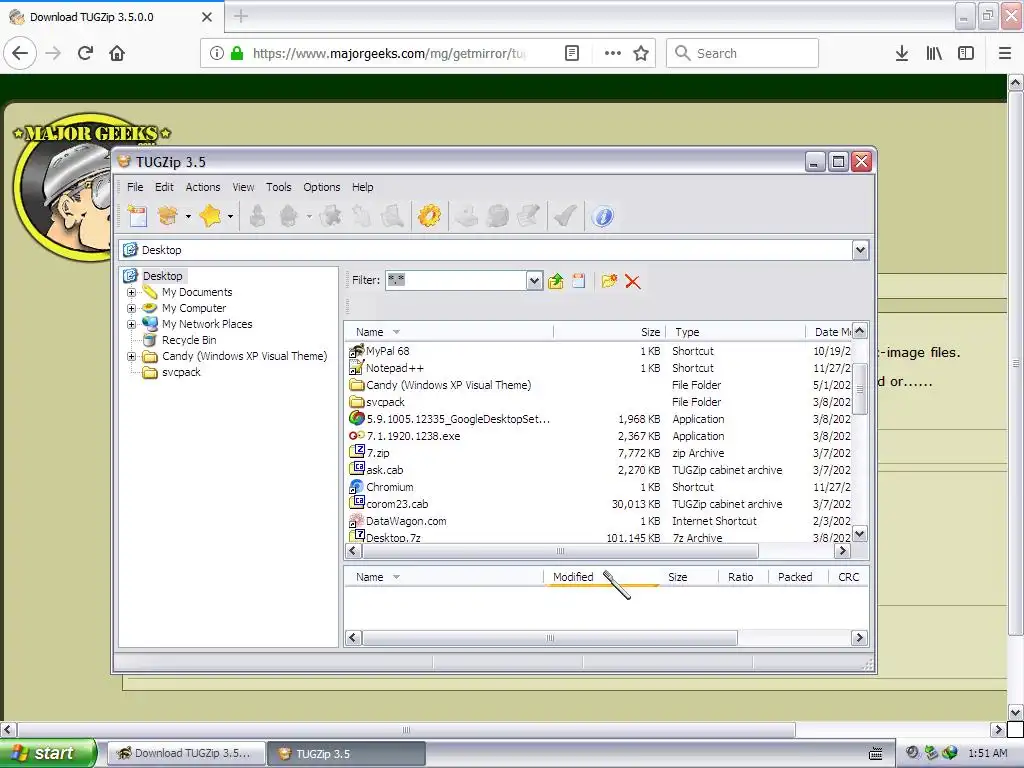Click the Open Archive box icon
The height and width of the screenshot is (768, 1024).
click(168, 216)
